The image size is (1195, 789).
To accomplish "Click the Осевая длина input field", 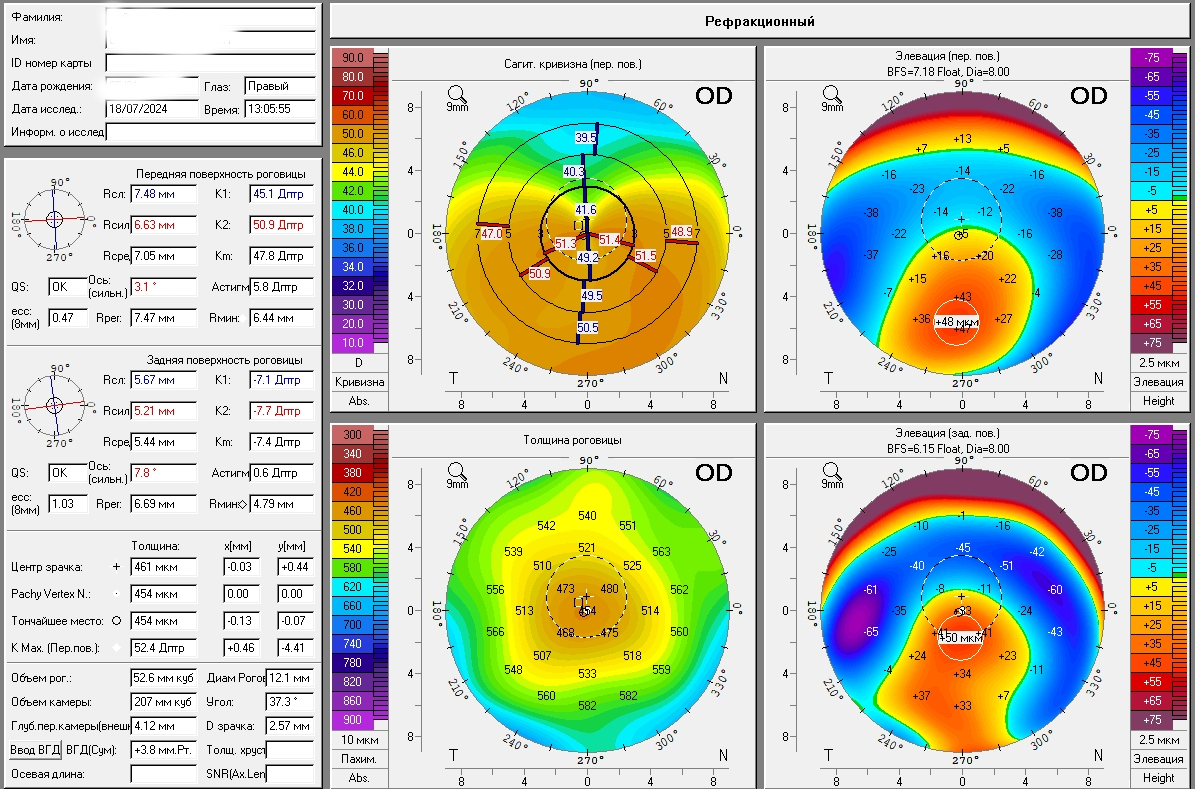I will 164,774.
